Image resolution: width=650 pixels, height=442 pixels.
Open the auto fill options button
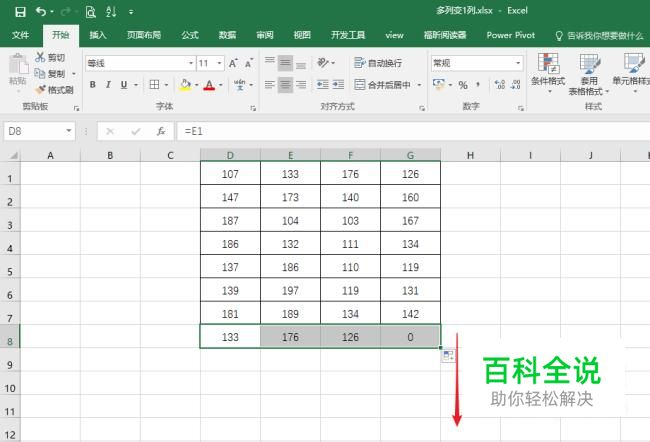coord(448,355)
